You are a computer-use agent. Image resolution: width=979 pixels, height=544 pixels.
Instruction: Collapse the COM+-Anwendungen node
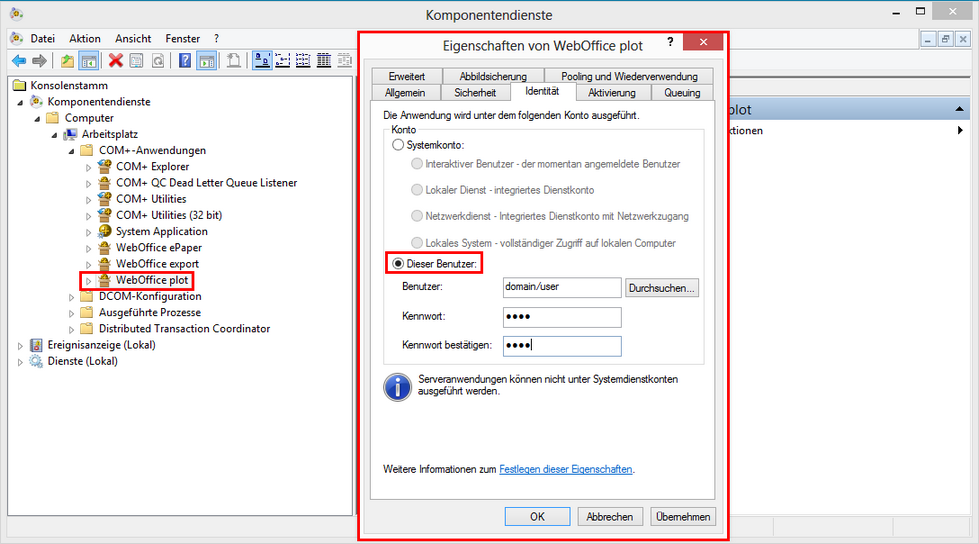71,151
